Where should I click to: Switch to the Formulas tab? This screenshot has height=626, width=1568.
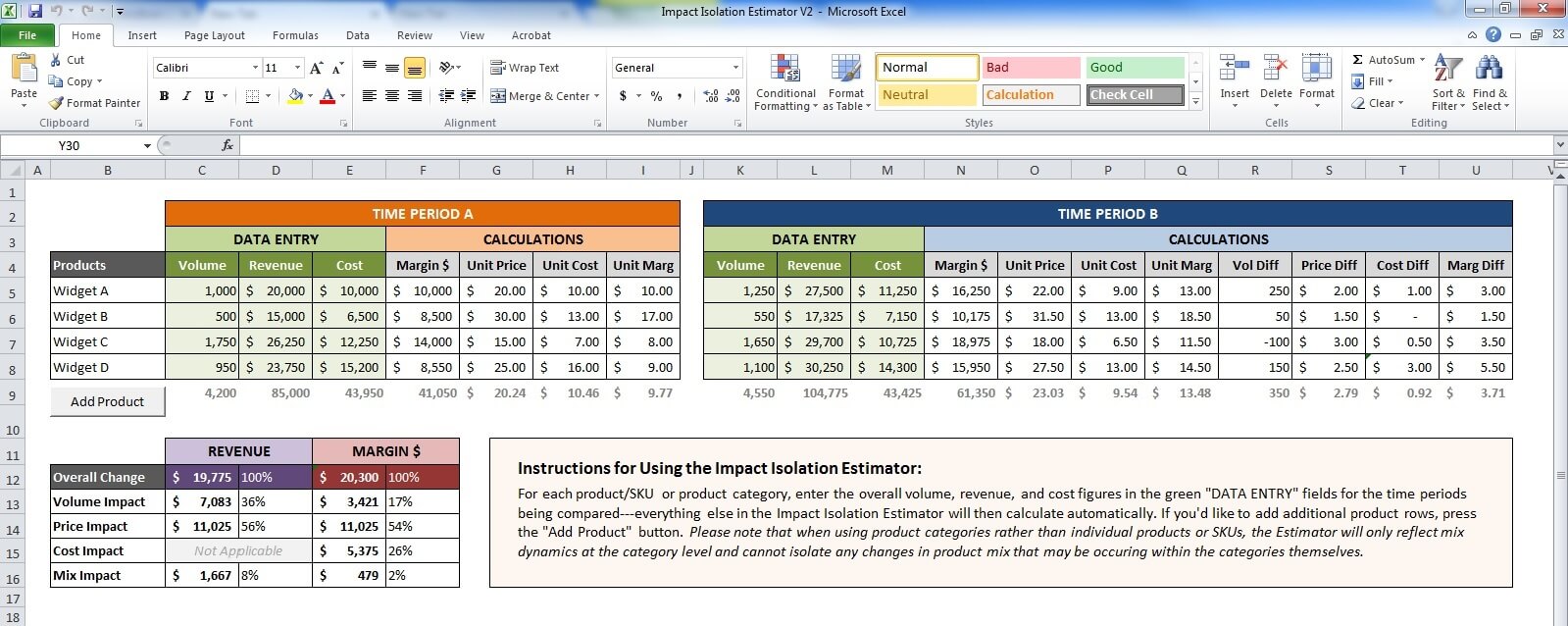pos(295,35)
